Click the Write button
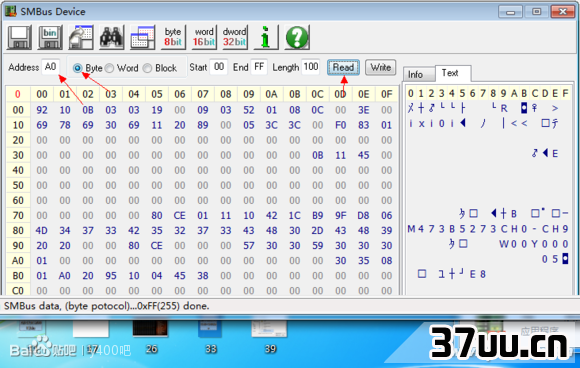This screenshot has height=368, width=580. click(381, 67)
